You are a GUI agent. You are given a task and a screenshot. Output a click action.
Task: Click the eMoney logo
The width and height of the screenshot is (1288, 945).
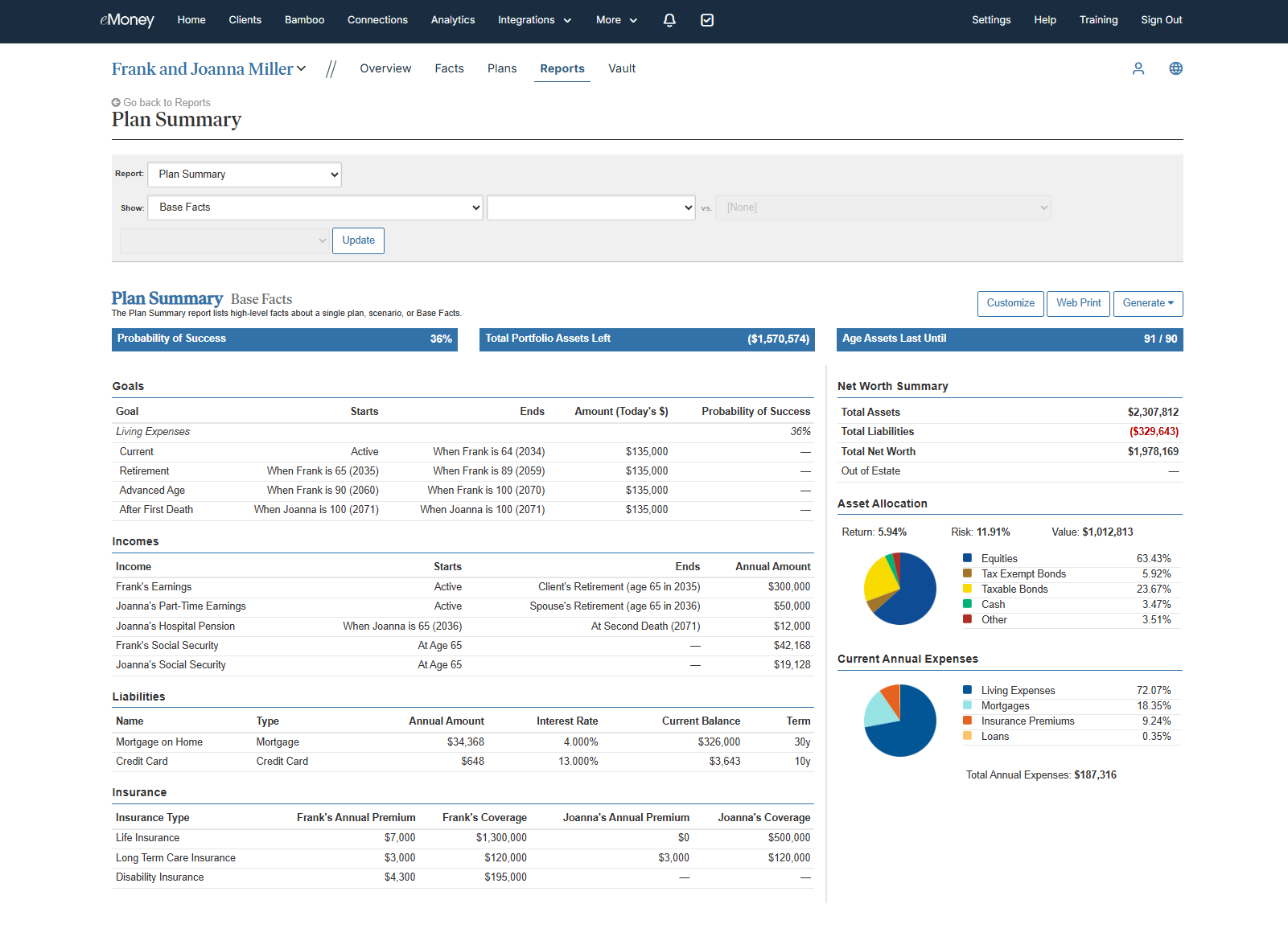pos(126,20)
